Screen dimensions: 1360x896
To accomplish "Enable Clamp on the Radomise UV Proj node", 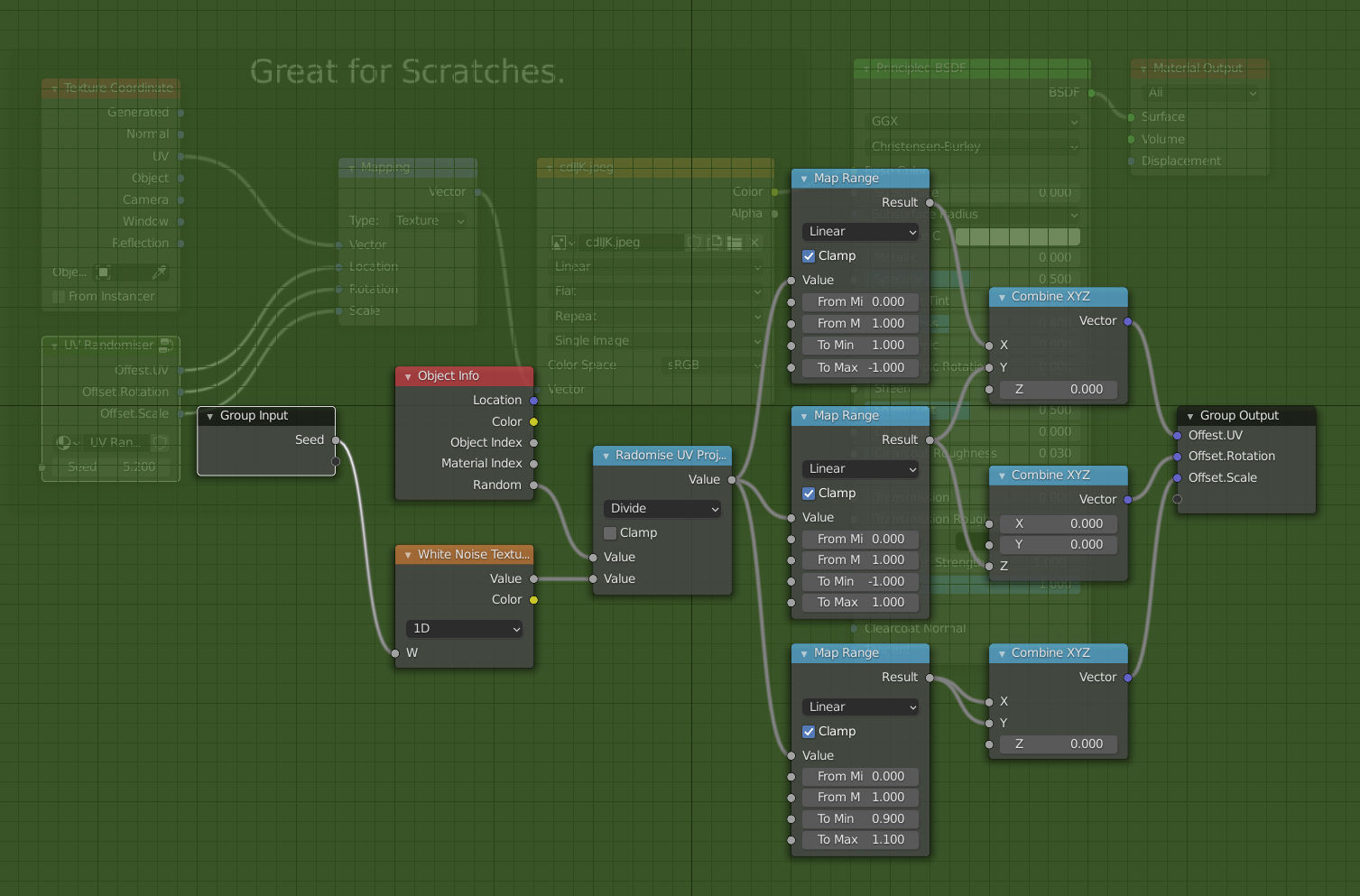I will (x=610, y=533).
